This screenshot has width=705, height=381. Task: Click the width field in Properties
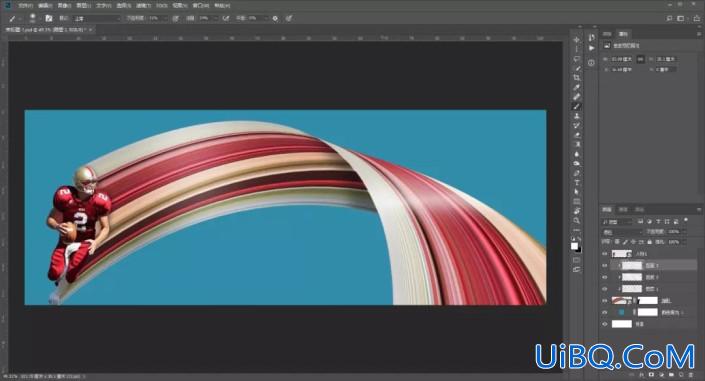(x=622, y=59)
